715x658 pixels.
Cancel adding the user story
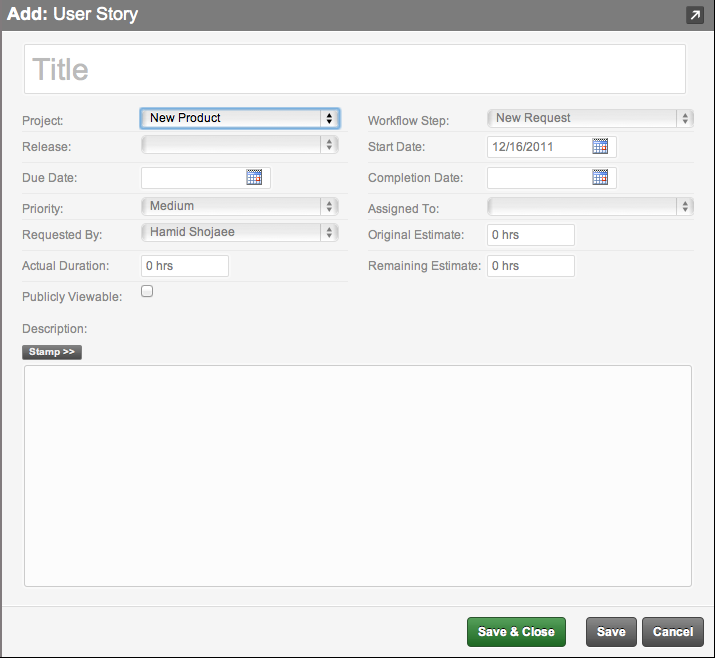click(x=673, y=632)
